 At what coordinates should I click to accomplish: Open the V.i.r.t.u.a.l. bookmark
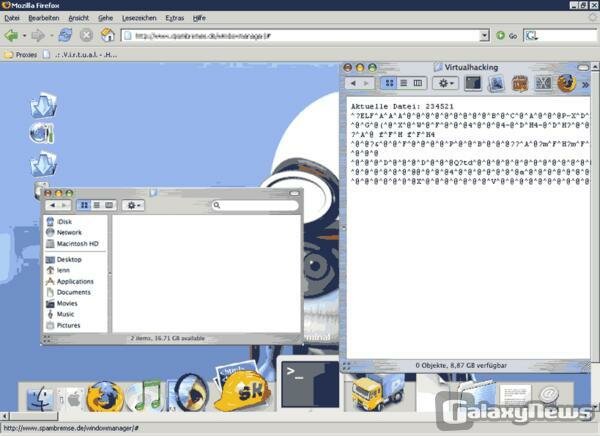click(80, 55)
